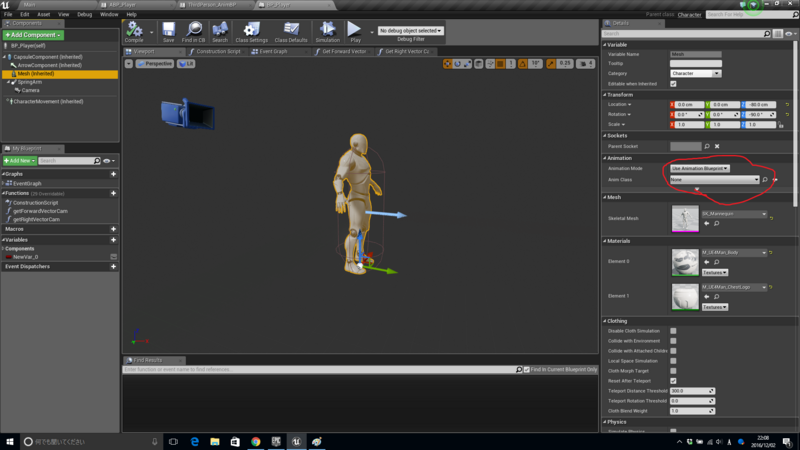This screenshot has height=450, width=800.
Task: Toggle Editable when Inherited checkbox
Action: tap(673, 84)
